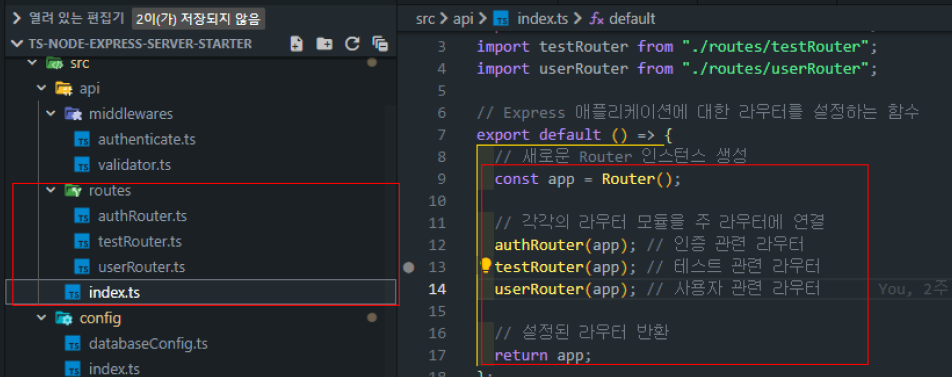Expand the open editors section
The image size is (952, 377).
pos(17,19)
